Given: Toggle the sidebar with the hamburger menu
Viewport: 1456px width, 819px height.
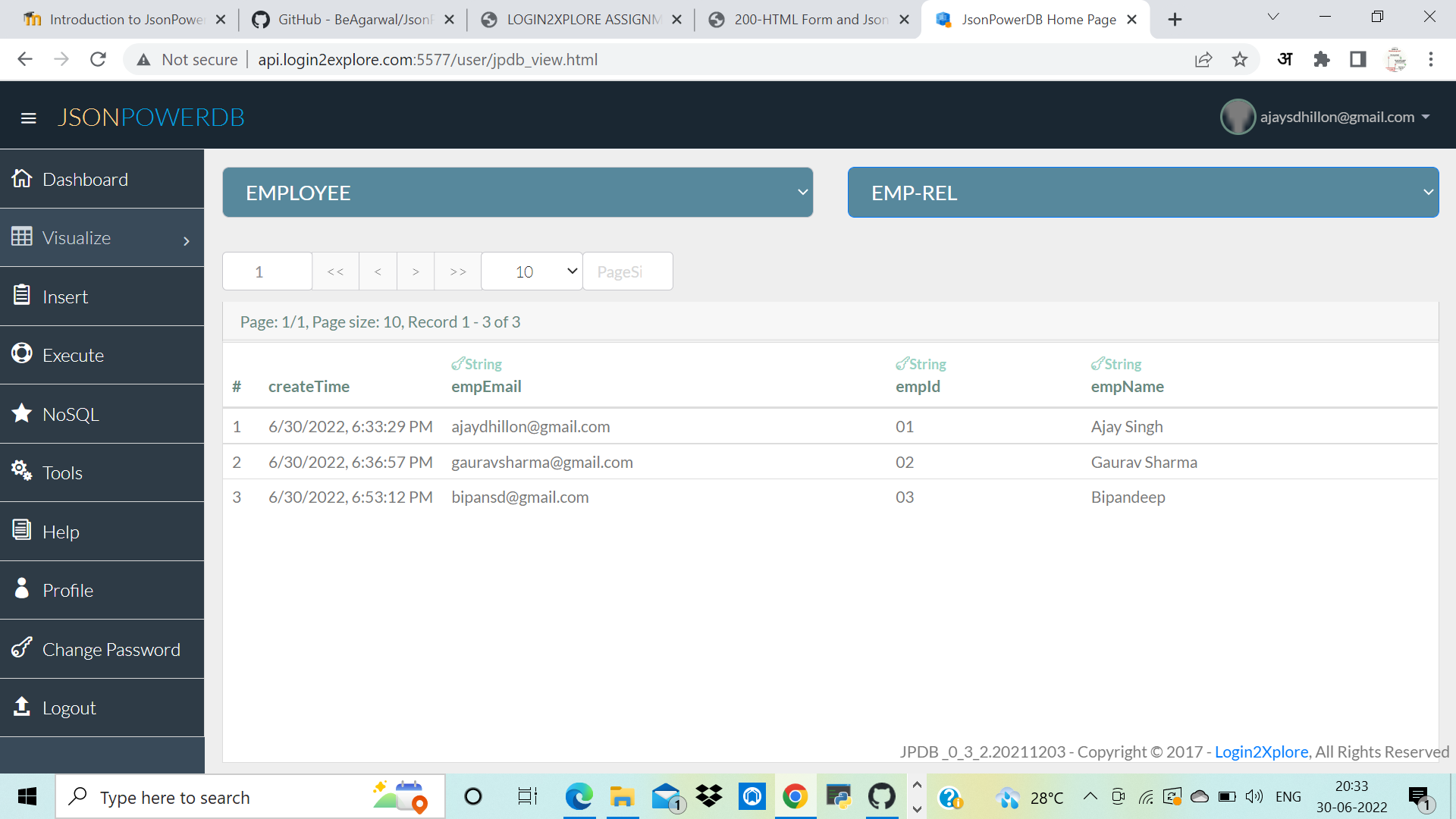Looking at the screenshot, I should pyautogui.click(x=29, y=118).
